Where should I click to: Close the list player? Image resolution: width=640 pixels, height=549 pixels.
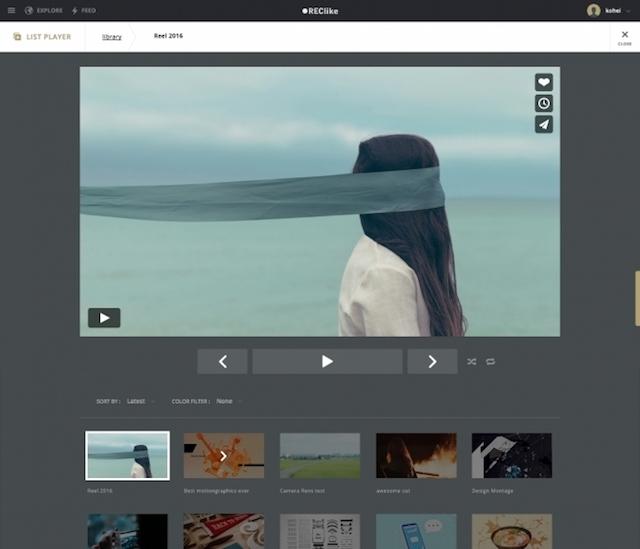click(x=624, y=37)
